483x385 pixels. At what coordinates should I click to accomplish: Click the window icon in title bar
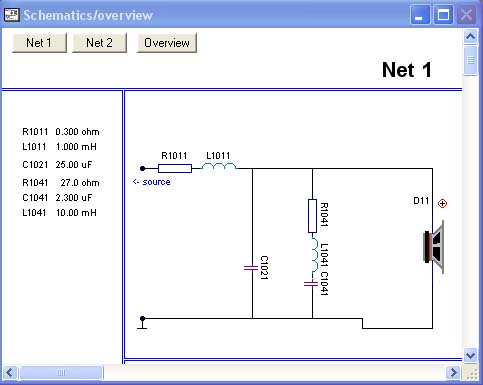point(12,15)
